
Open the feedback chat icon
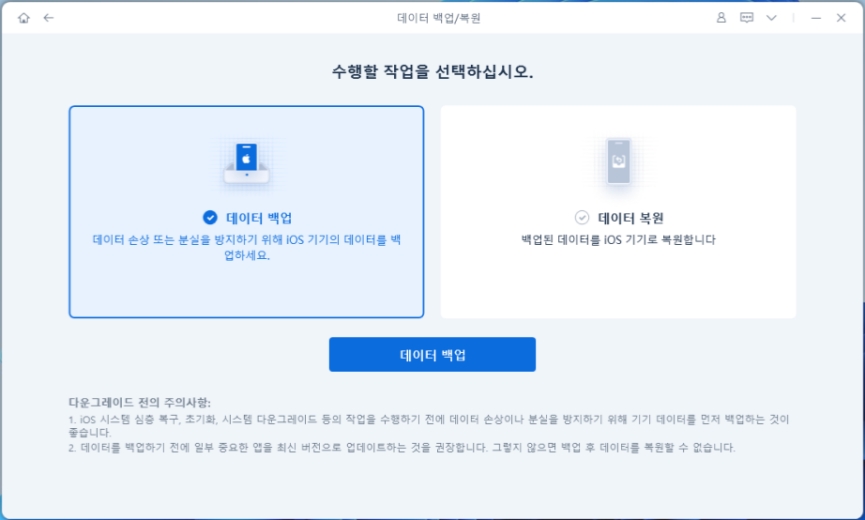[746, 18]
